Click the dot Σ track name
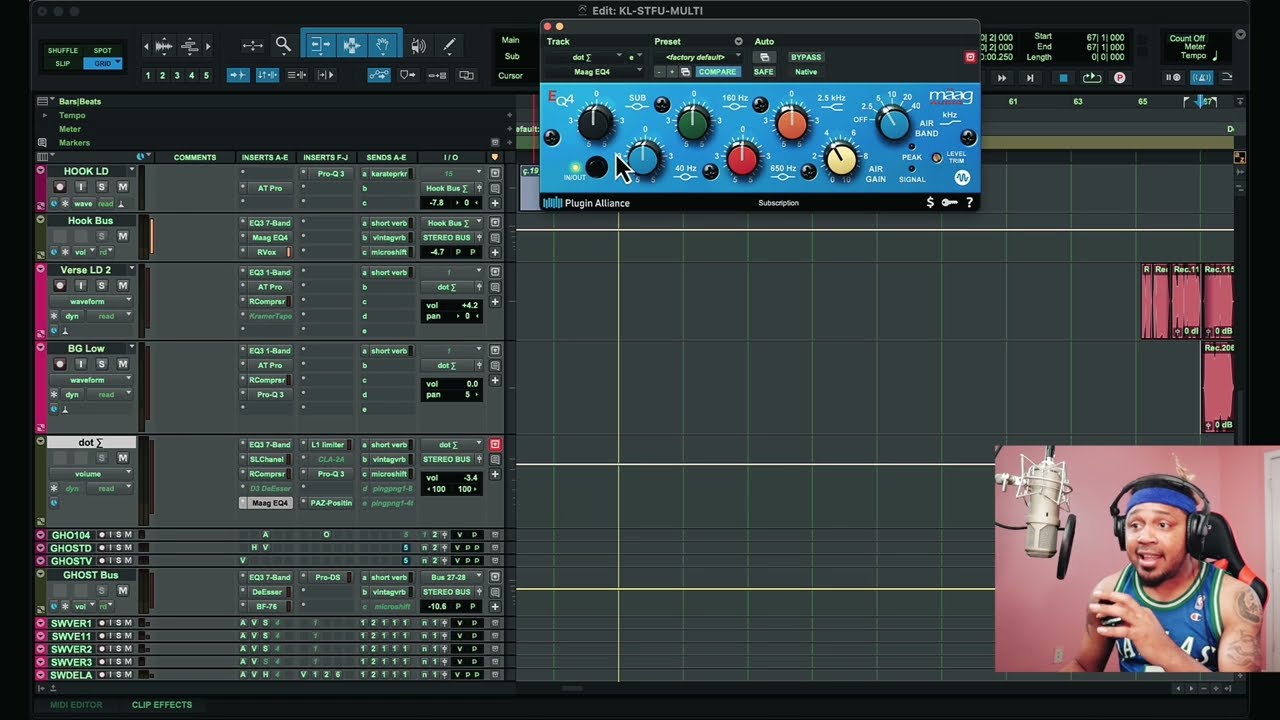This screenshot has width=1280, height=720. (90, 442)
